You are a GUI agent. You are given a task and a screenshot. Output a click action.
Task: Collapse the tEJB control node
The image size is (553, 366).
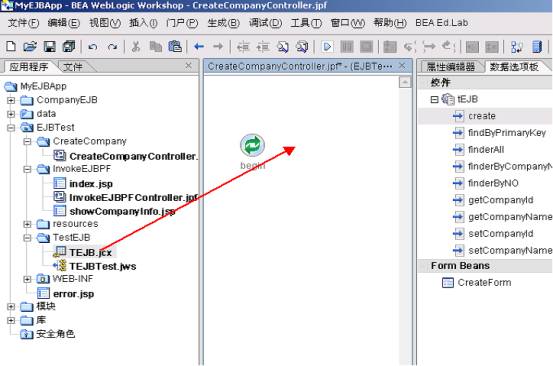pos(434,99)
